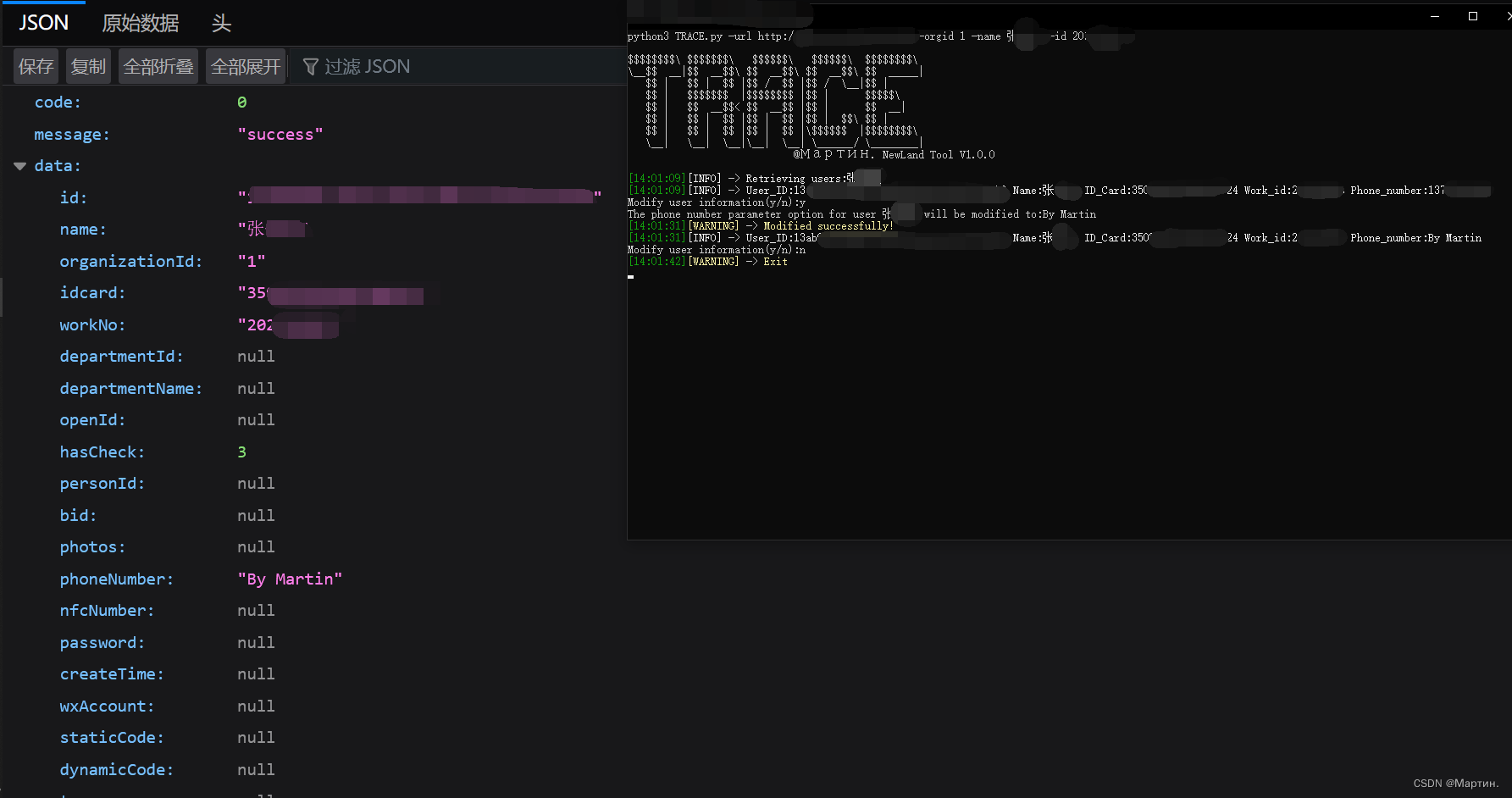1512x798 pixels.
Task: Minimize the terminal window
Action: click(1435, 16)
